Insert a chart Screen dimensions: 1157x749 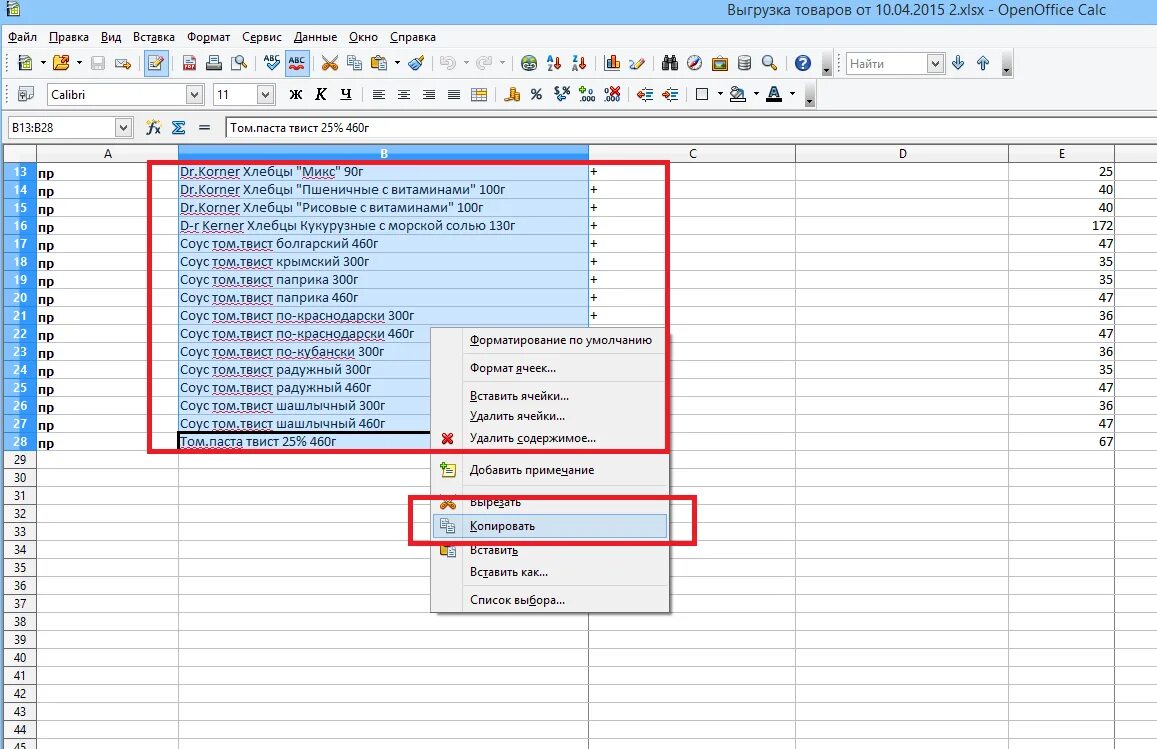click(x=612, y=63)
